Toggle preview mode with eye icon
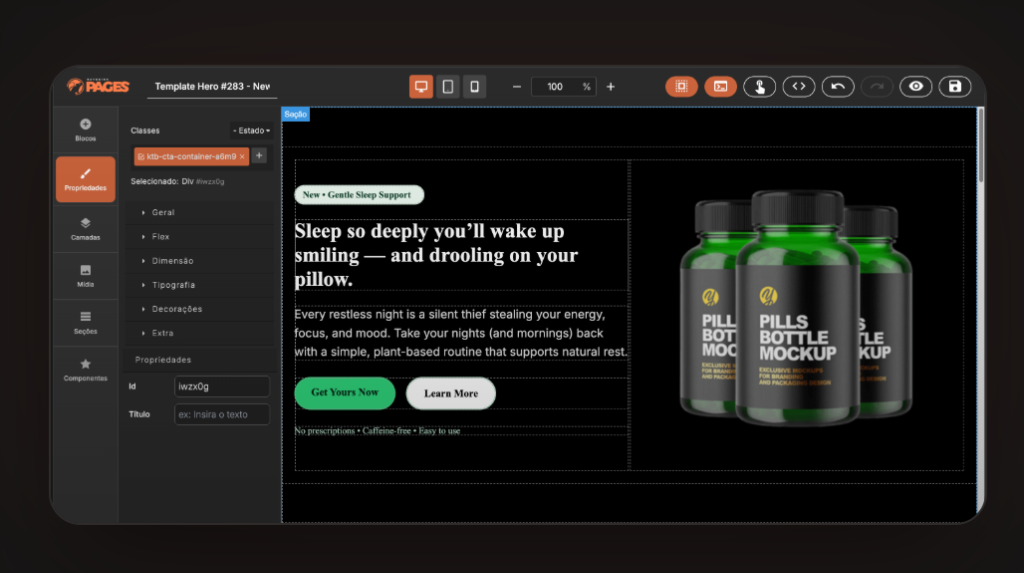 point(915,87)
